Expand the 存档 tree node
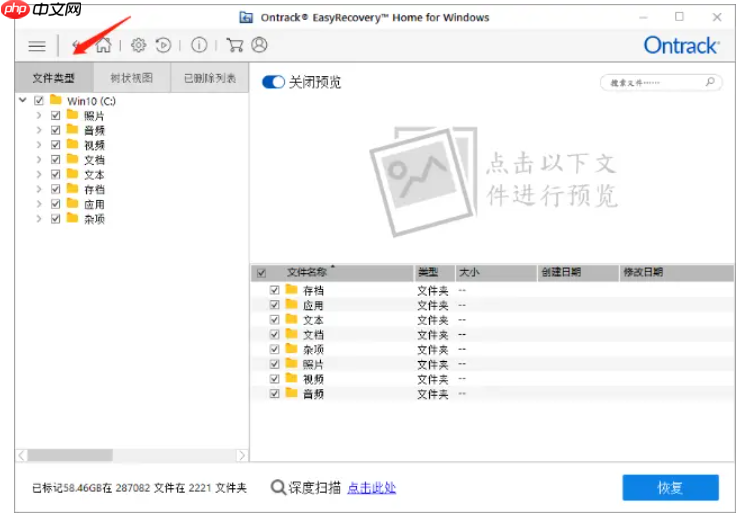Viewport: 747px width, 518px height. point(39,189)
